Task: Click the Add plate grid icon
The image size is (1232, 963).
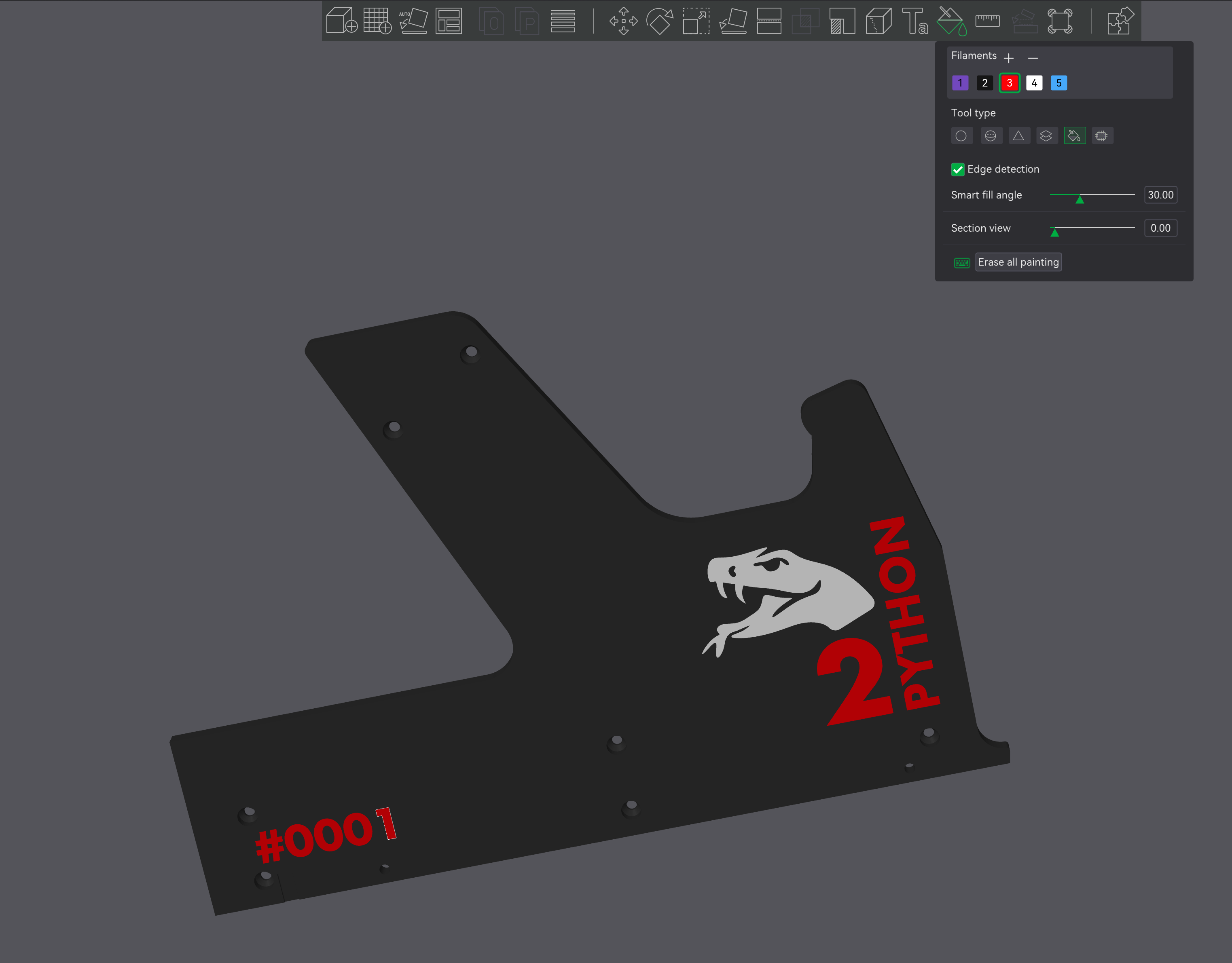Action: coord(377,21)
